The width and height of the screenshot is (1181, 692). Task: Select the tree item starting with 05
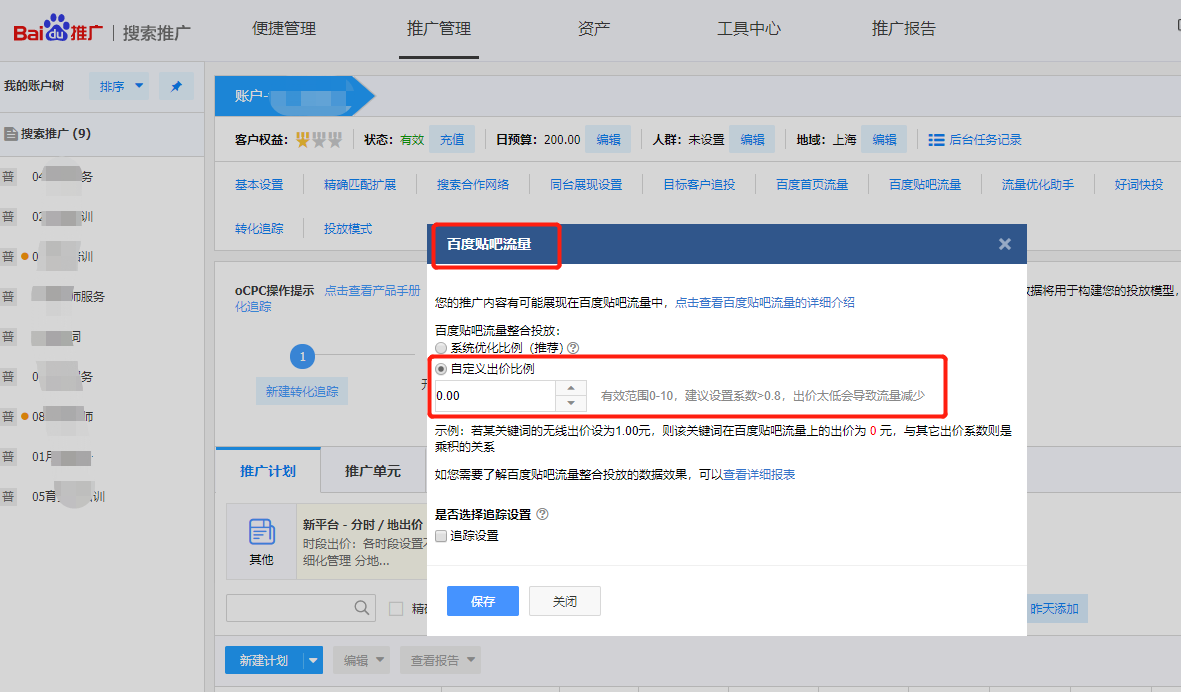coord(69,497)
